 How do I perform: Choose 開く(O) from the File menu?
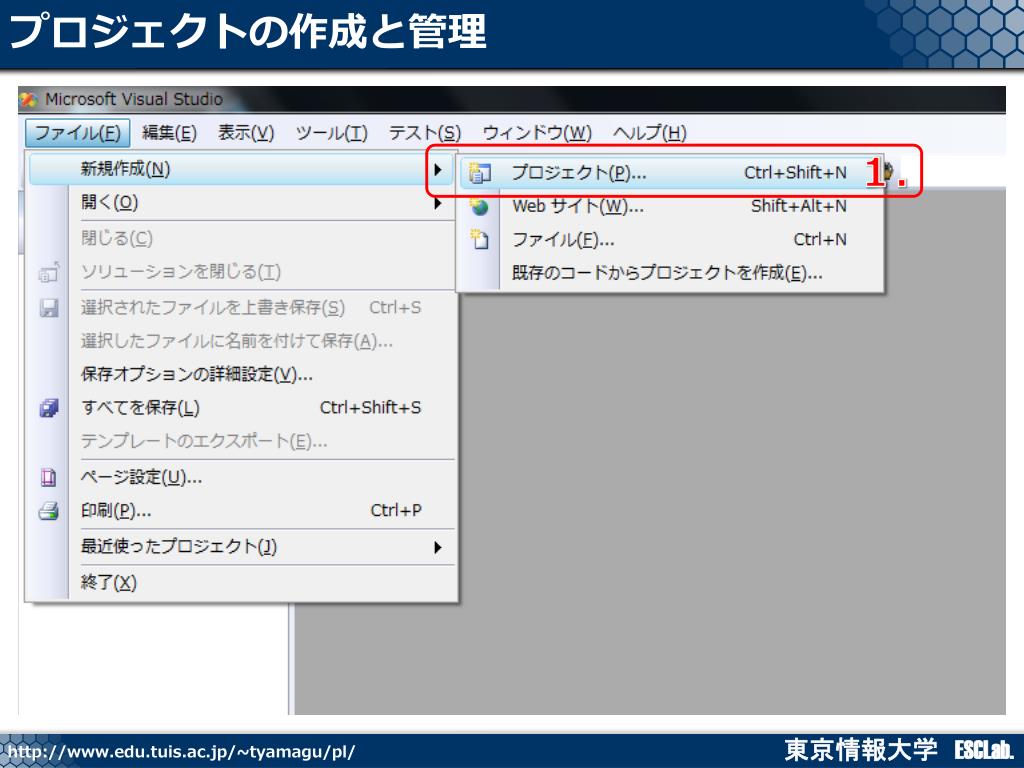pos(242,203)
